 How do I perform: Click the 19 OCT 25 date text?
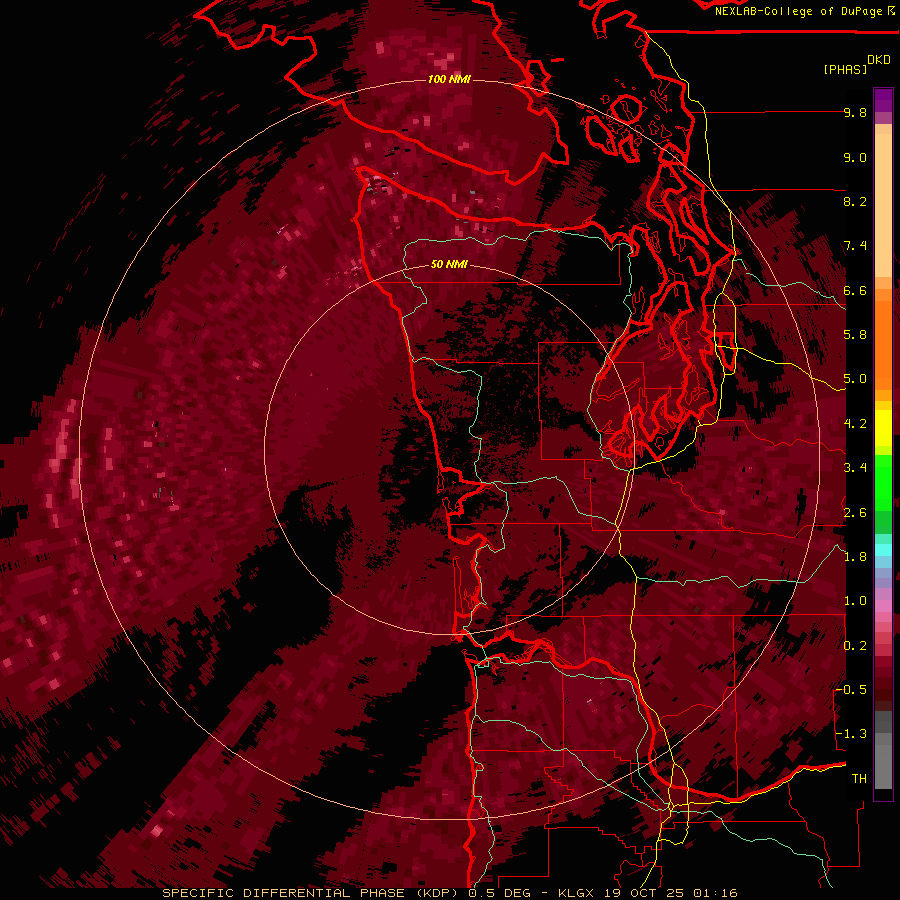(x=643, y=893)
